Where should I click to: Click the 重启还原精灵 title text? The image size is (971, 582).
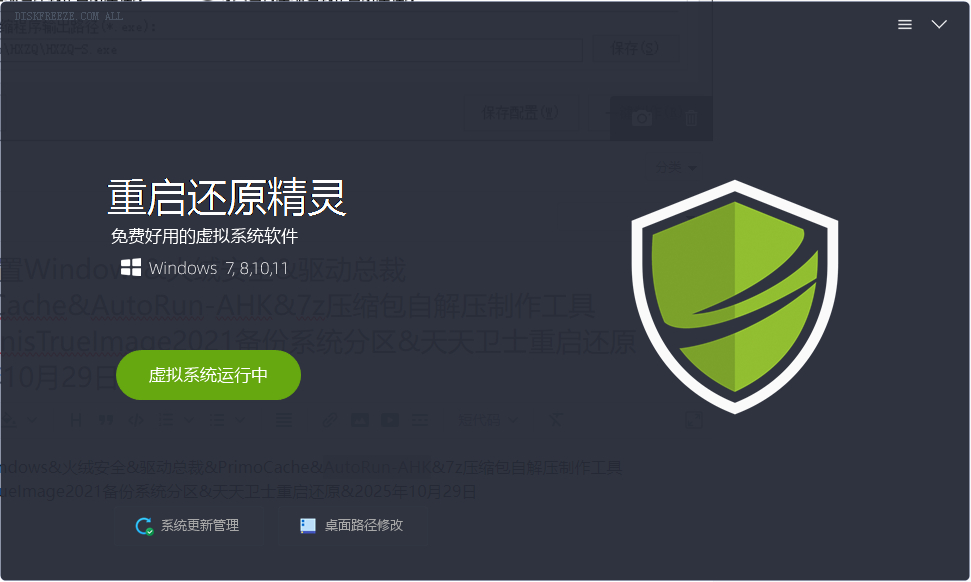tap(227, 198)
